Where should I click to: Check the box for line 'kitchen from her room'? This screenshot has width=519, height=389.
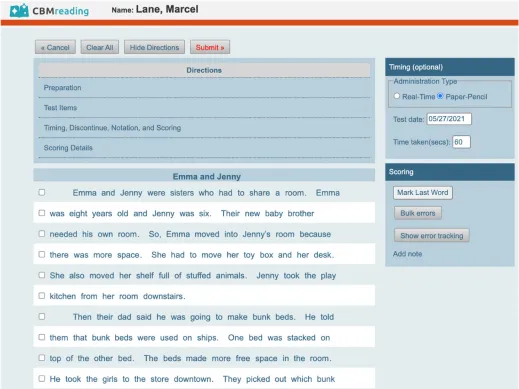point(42,296)
